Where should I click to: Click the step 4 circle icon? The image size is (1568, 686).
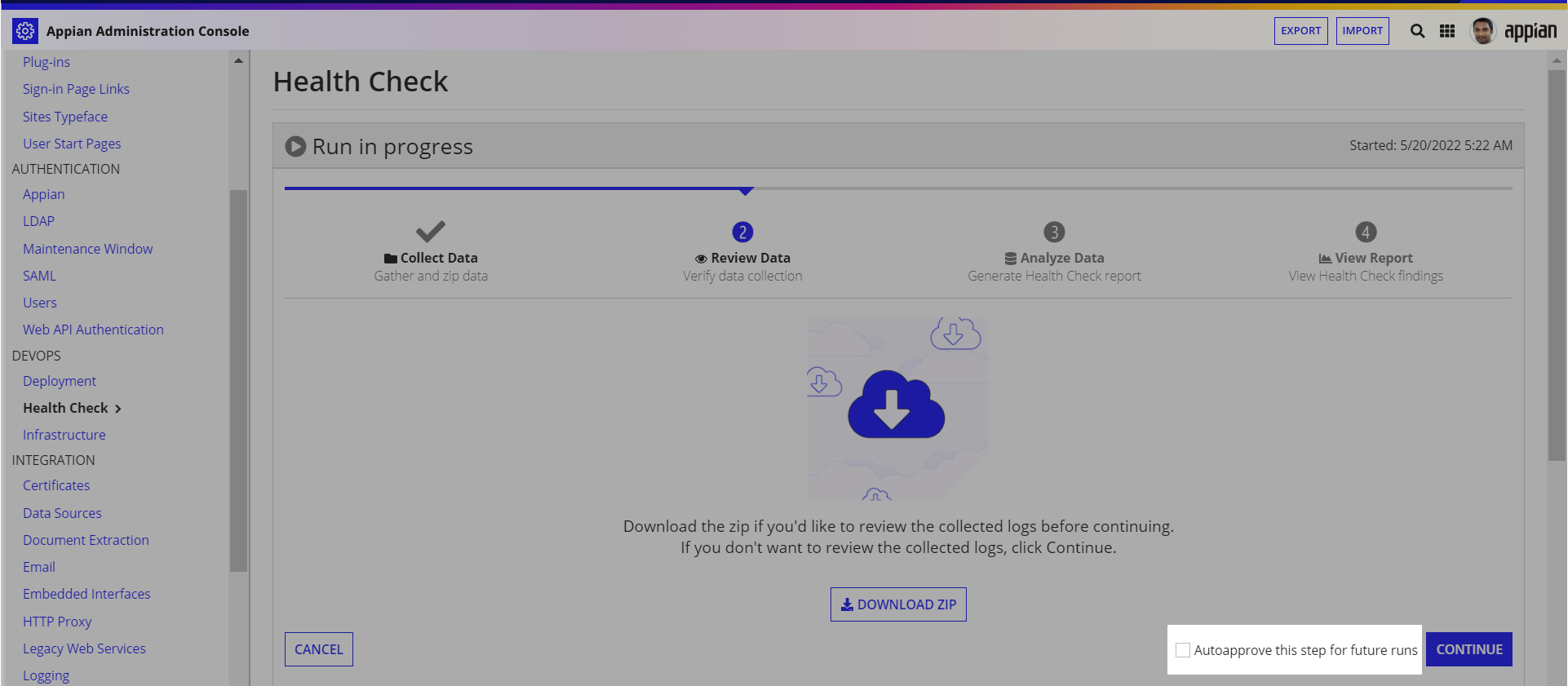(x=1366, y=232)
